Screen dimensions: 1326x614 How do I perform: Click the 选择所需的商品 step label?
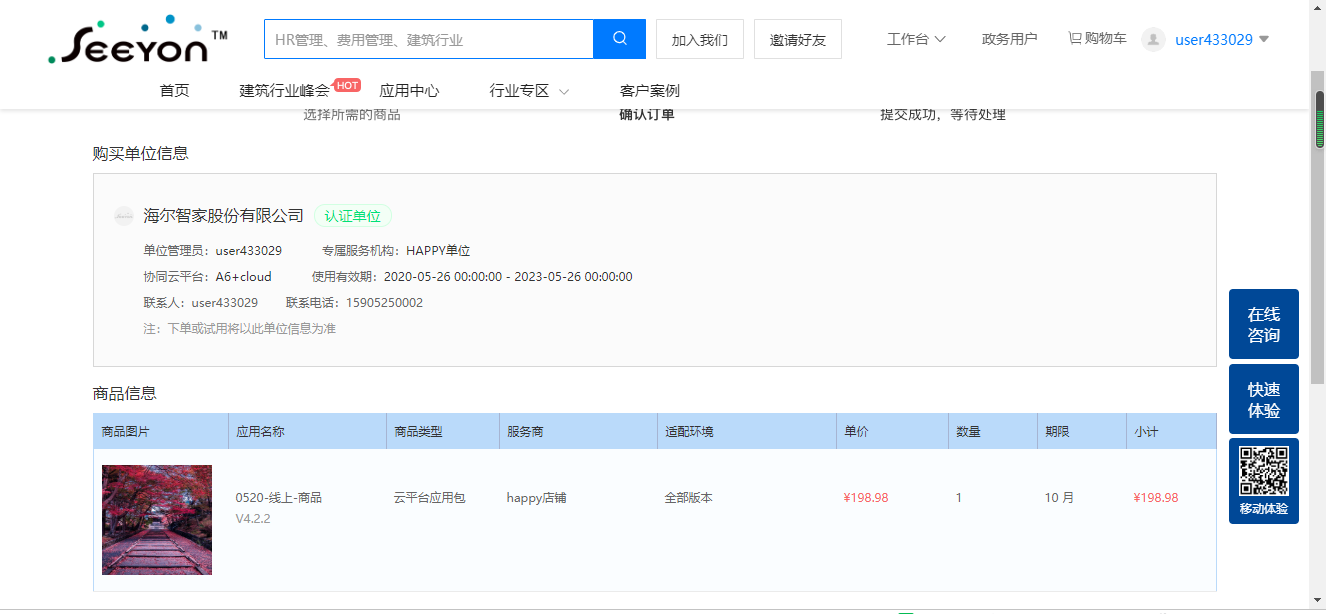(352, 115)
